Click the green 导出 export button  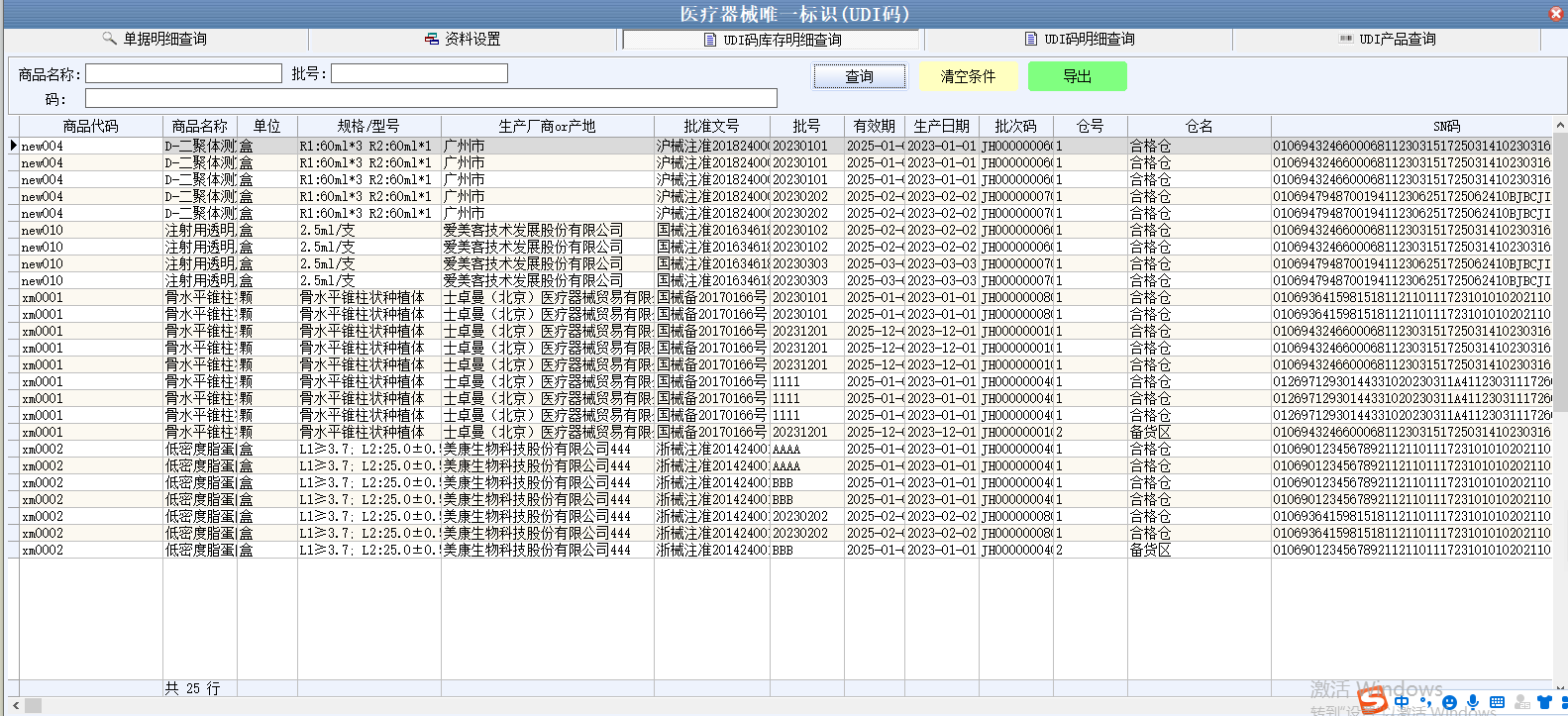[1077, 76]
